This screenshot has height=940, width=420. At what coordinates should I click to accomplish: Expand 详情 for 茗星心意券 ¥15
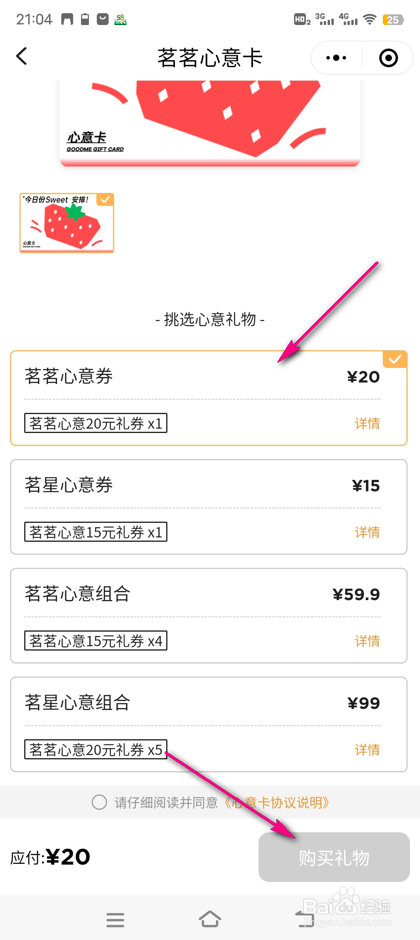tap(367, 532)
